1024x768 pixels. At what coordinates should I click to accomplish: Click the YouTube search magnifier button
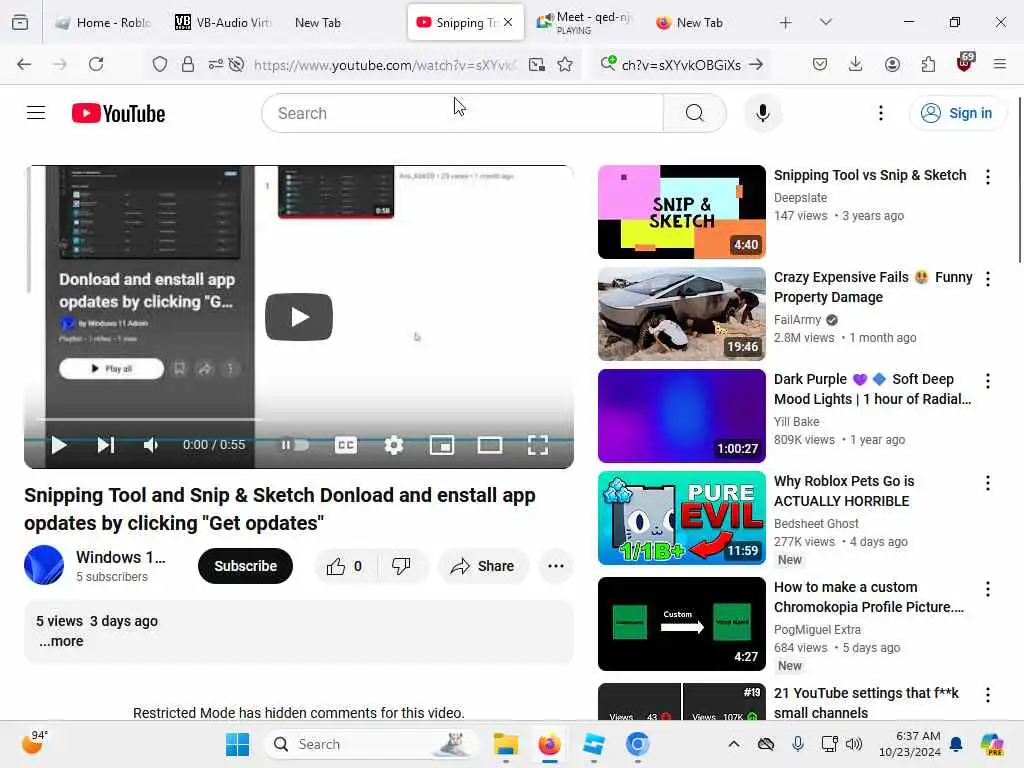click(694, 113)
